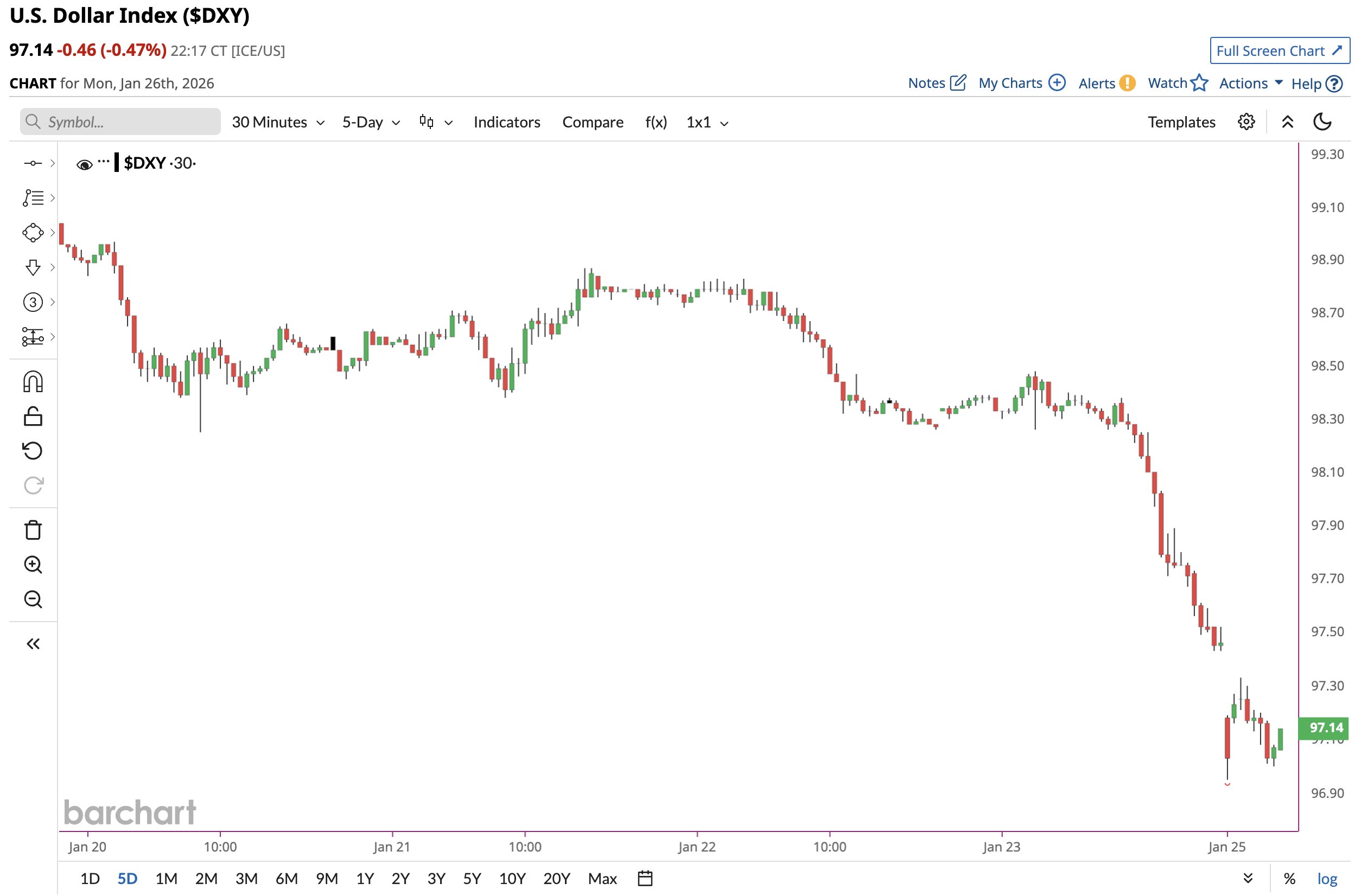
Task: Click the Symbol search field
Action: [x=120, y=121]
